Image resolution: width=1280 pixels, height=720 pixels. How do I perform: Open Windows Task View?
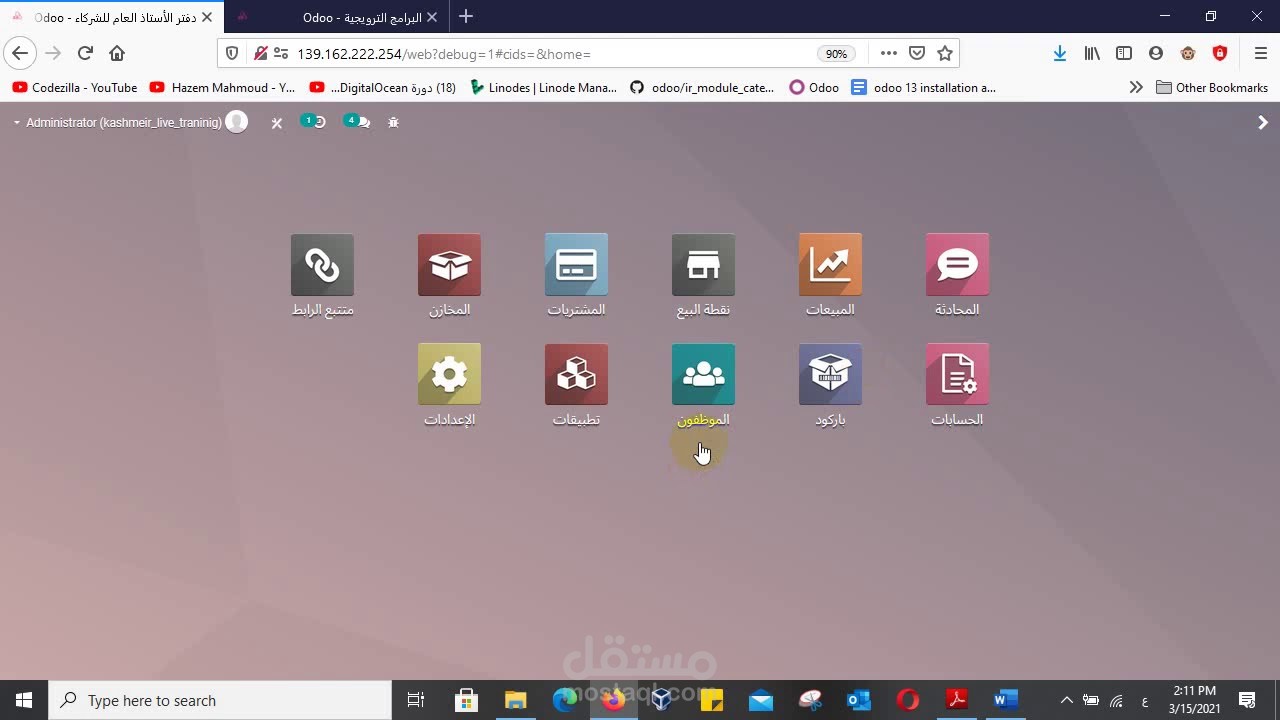click(x=416, y=700)
